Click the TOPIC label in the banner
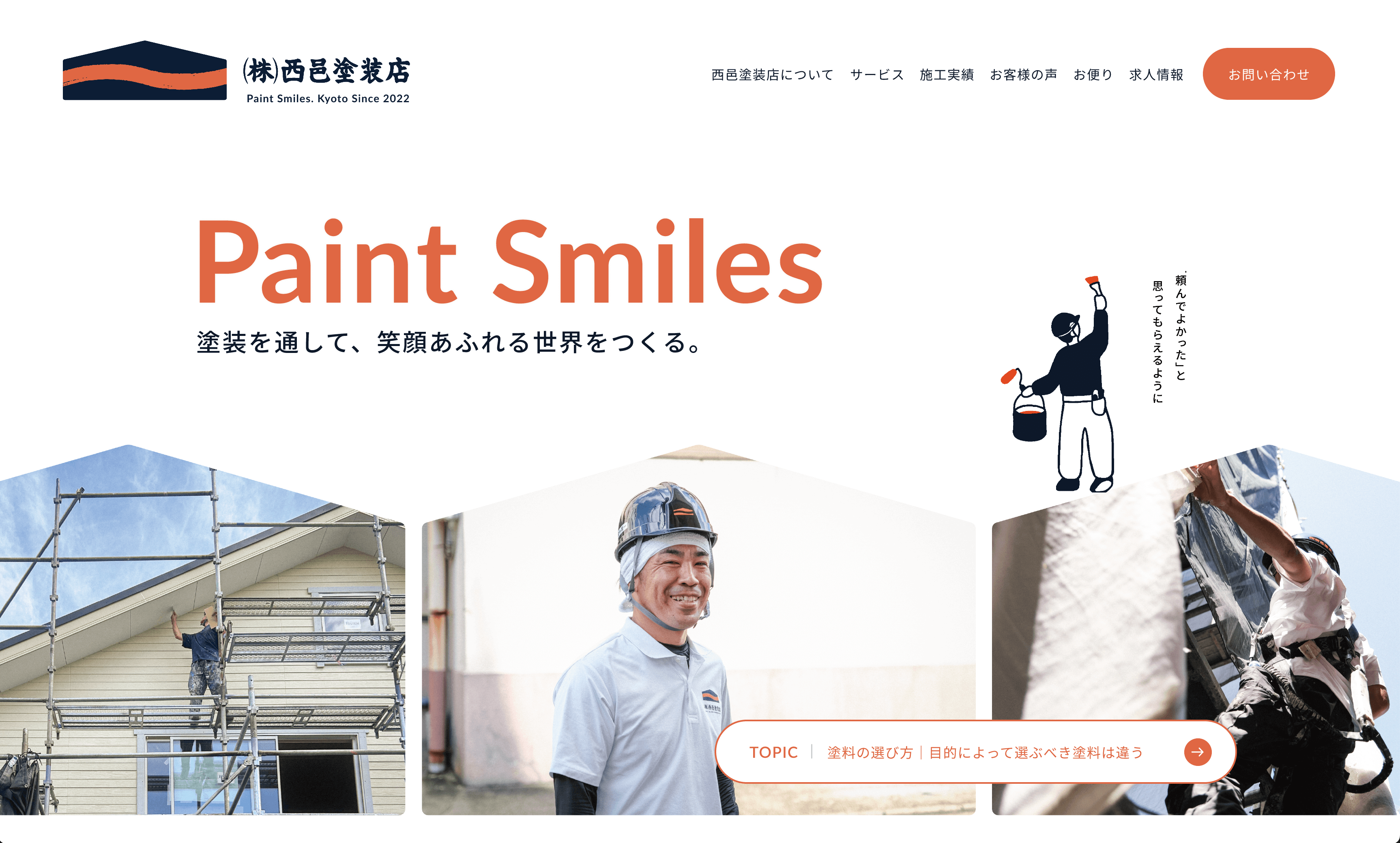The height and width of the screenshot is (843, 1400). (x=773, y=752)
